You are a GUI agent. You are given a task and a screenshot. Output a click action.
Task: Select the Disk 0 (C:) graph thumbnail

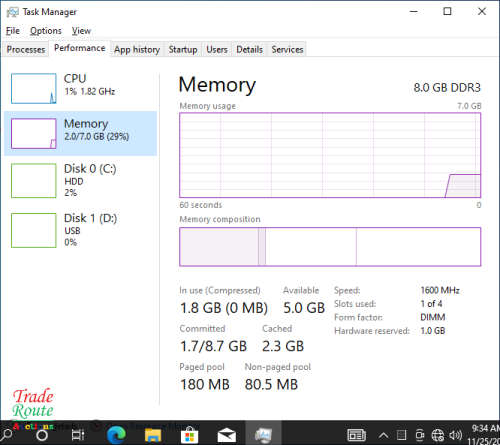[x=33, y=180]
